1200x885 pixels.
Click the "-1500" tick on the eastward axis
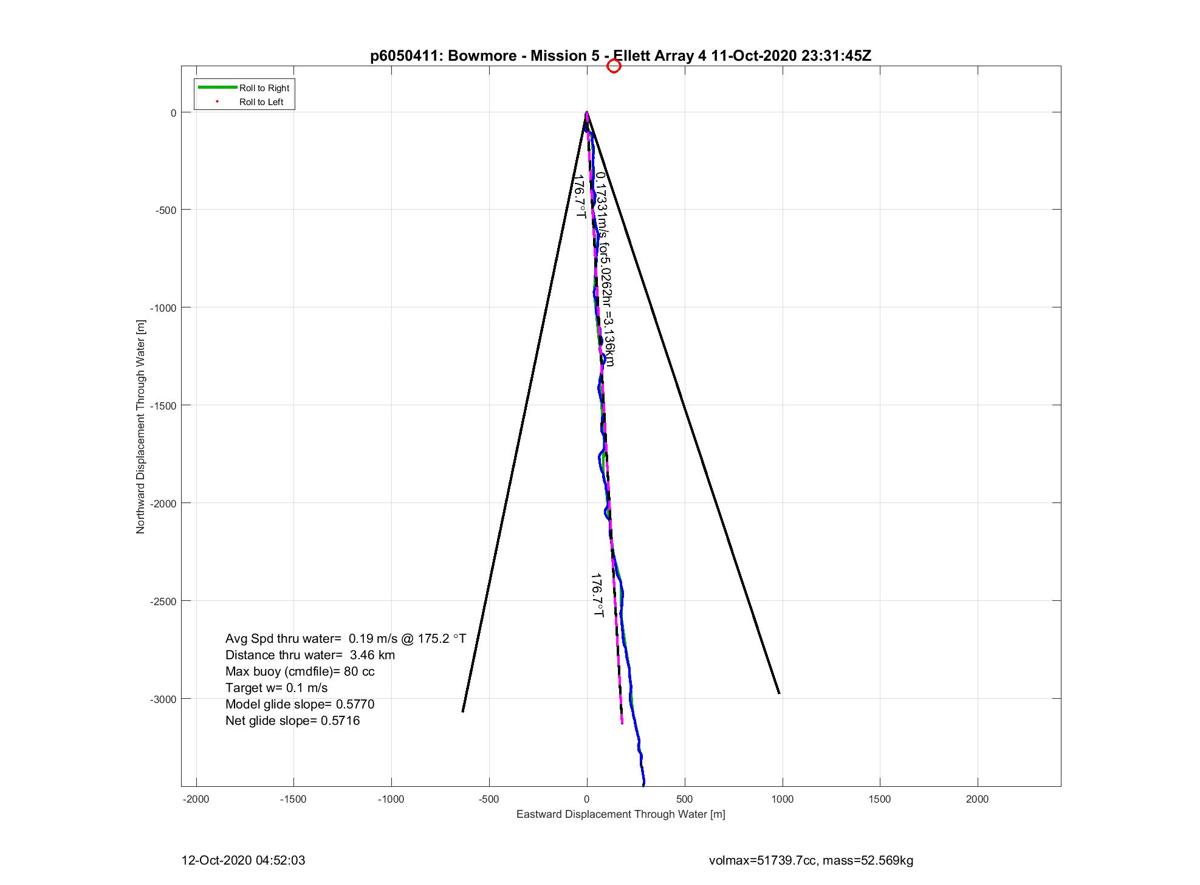tap(293, 799)
